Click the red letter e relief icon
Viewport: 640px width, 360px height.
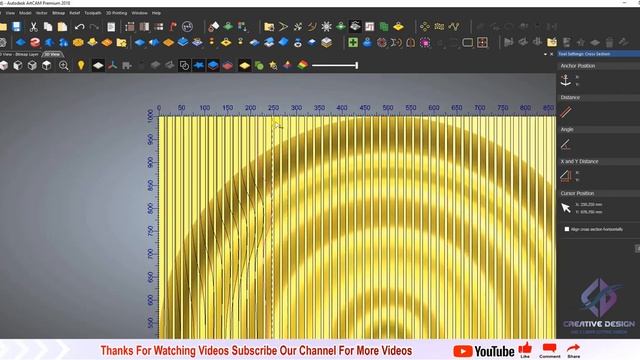pos(35,42)
